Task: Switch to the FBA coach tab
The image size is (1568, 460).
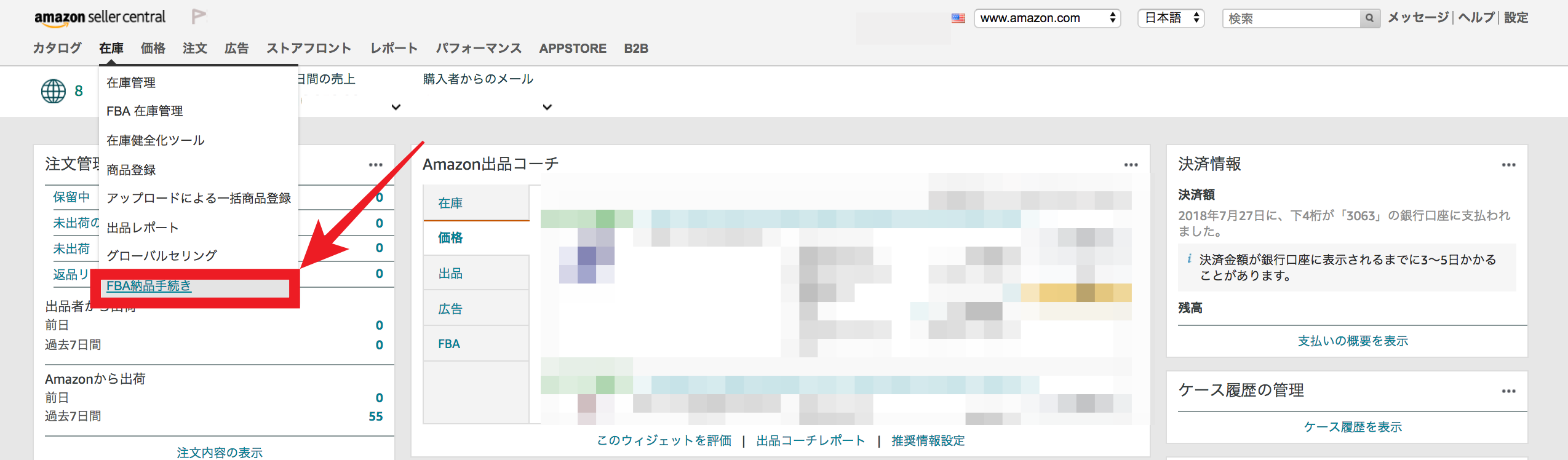Action: pos(476,344)
